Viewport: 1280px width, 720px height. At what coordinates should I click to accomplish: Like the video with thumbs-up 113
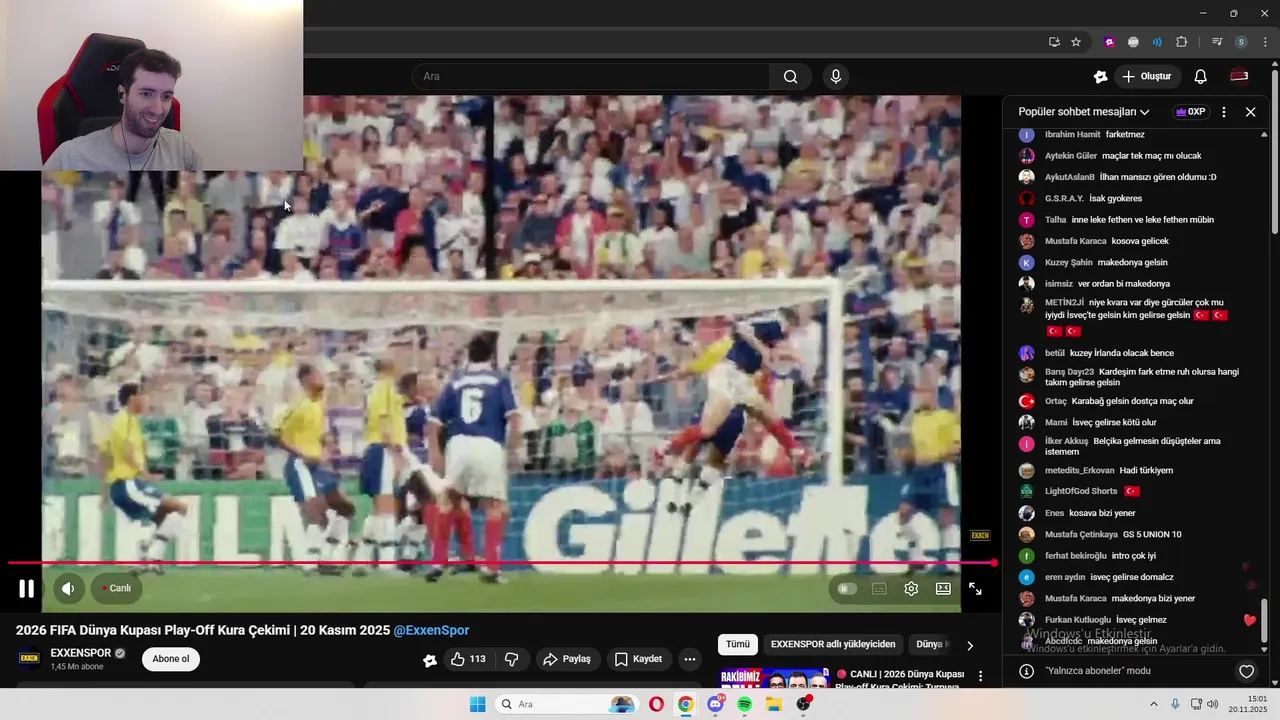tap(468, 659)
